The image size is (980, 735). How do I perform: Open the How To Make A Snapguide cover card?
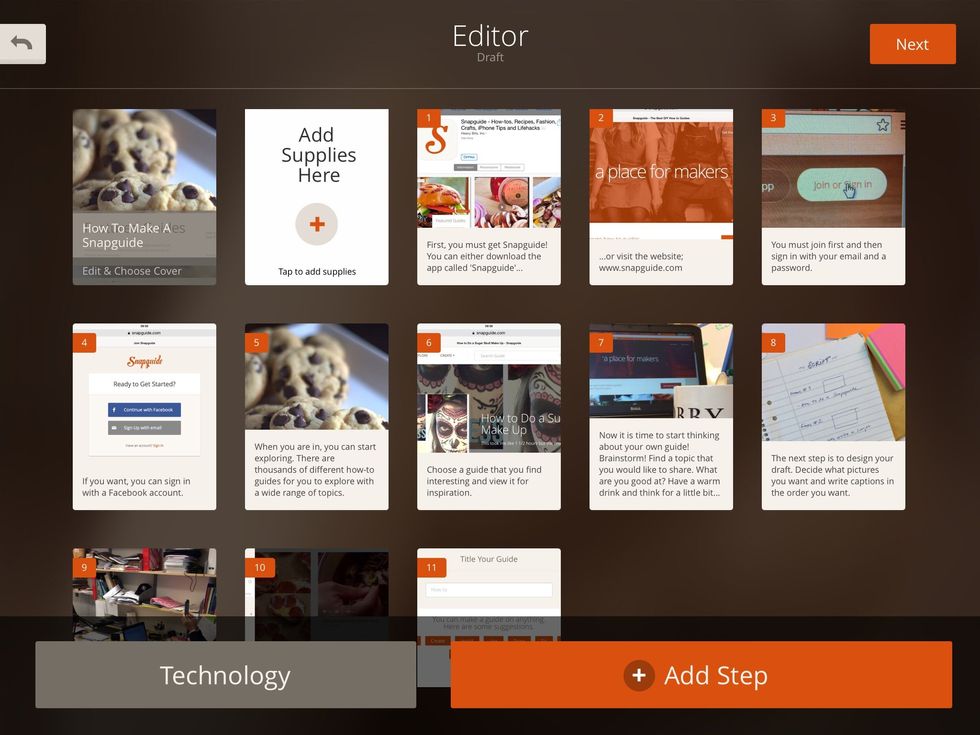pos(144,197)
